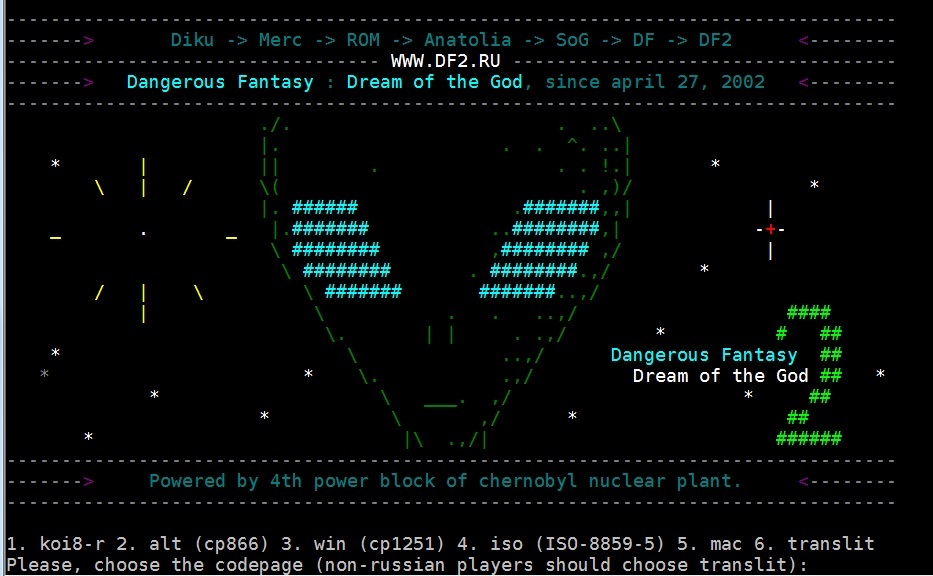
Task: Click "SoG" in the lineage header
Action: [572, 40]
